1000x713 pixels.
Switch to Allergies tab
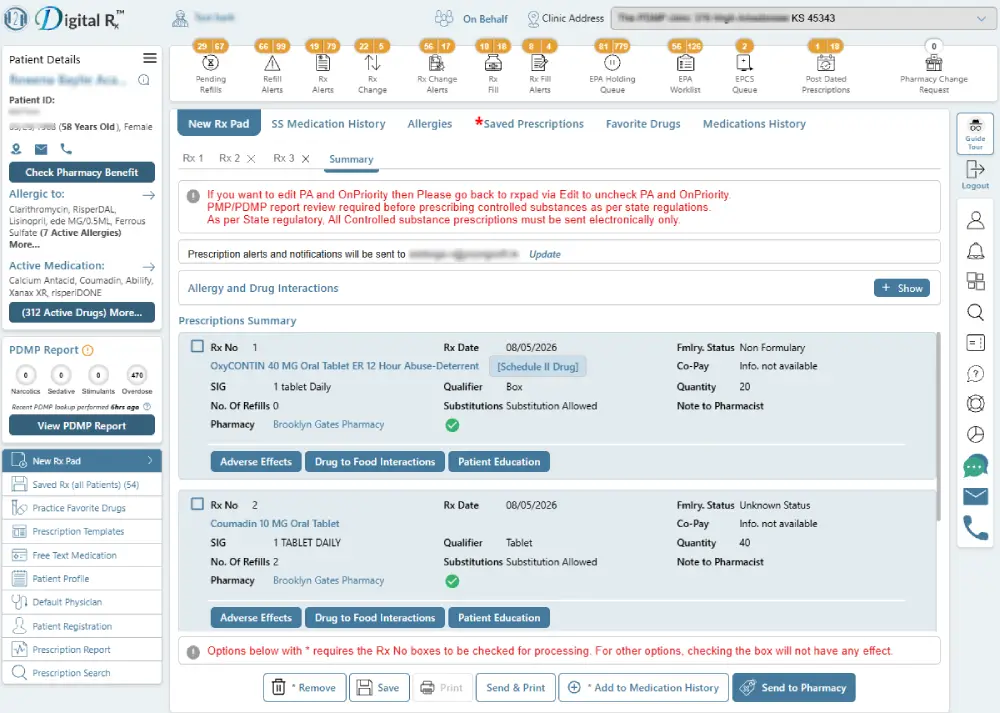point(430,124)
